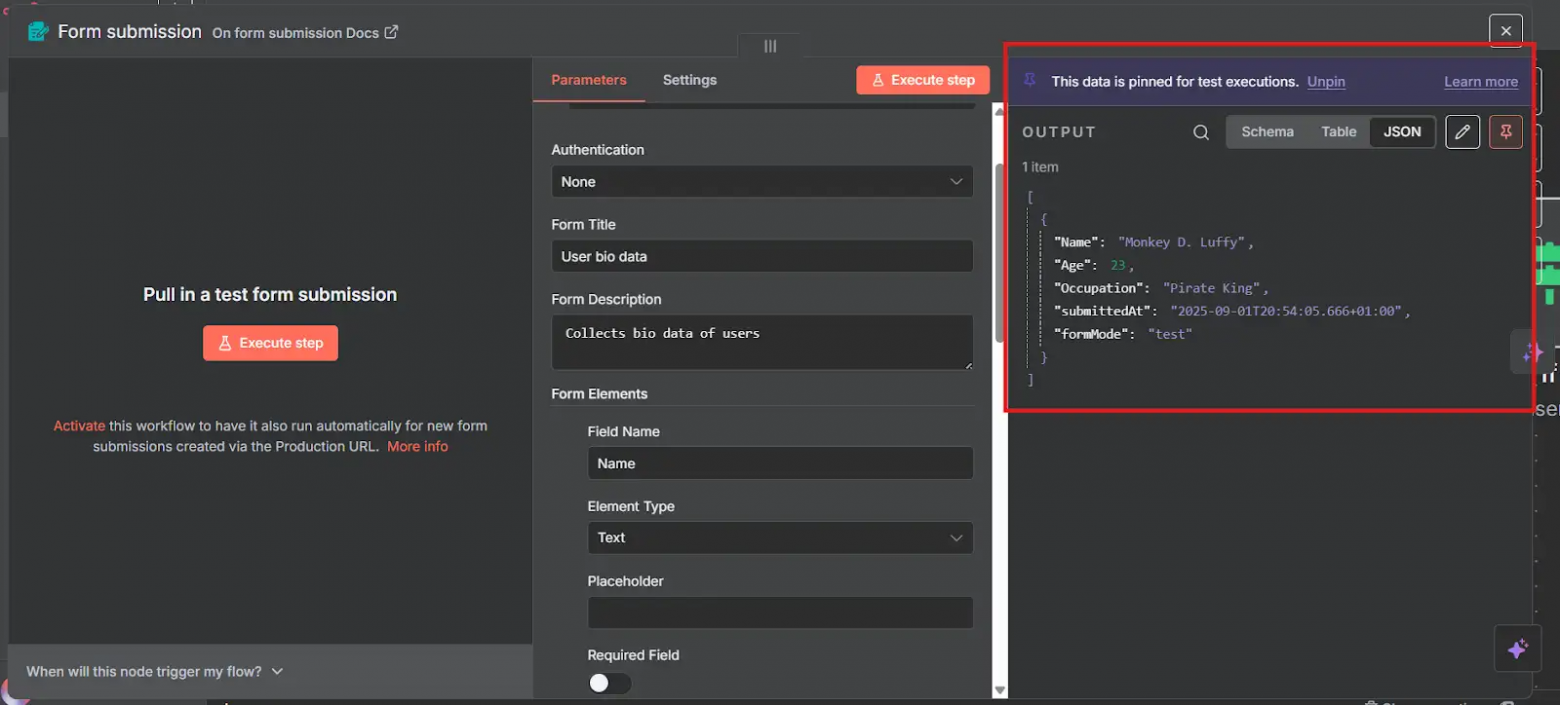
Task: Open the Docs external link icon
Action: [392, 32]
